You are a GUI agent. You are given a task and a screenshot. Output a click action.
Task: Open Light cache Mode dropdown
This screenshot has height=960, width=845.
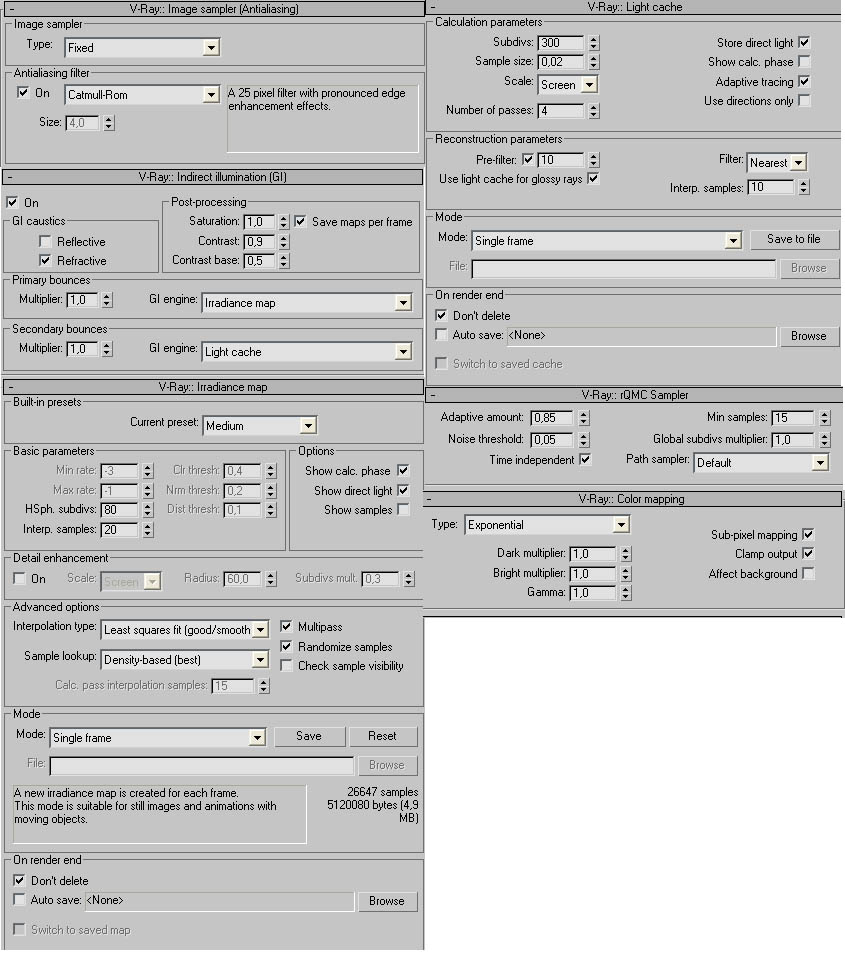[607, 241]
